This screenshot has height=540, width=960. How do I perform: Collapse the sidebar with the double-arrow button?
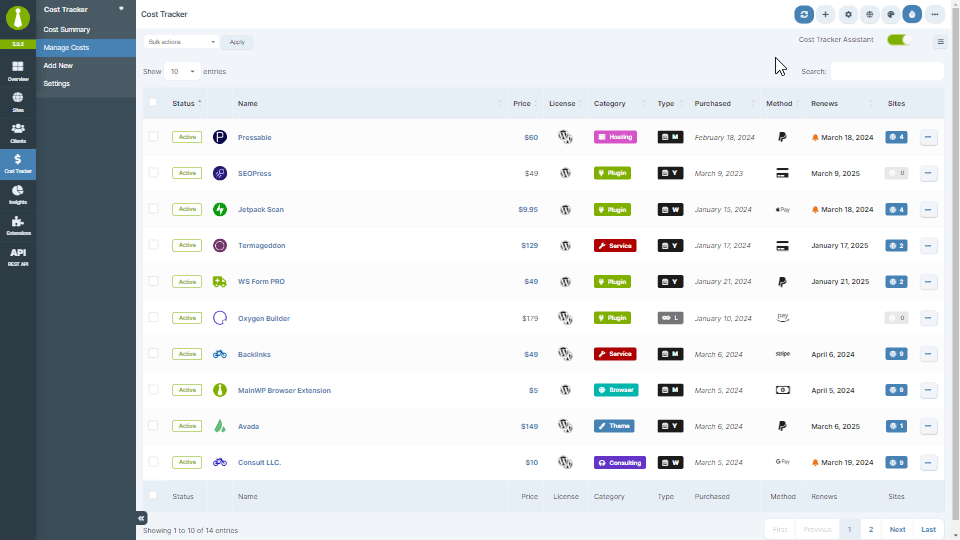point(141,518)
